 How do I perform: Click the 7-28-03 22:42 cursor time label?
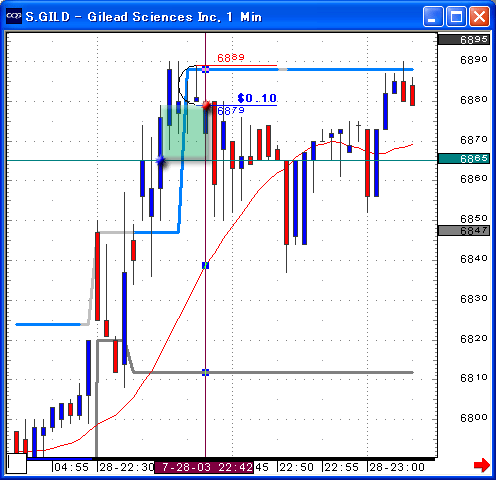(204, 467)
